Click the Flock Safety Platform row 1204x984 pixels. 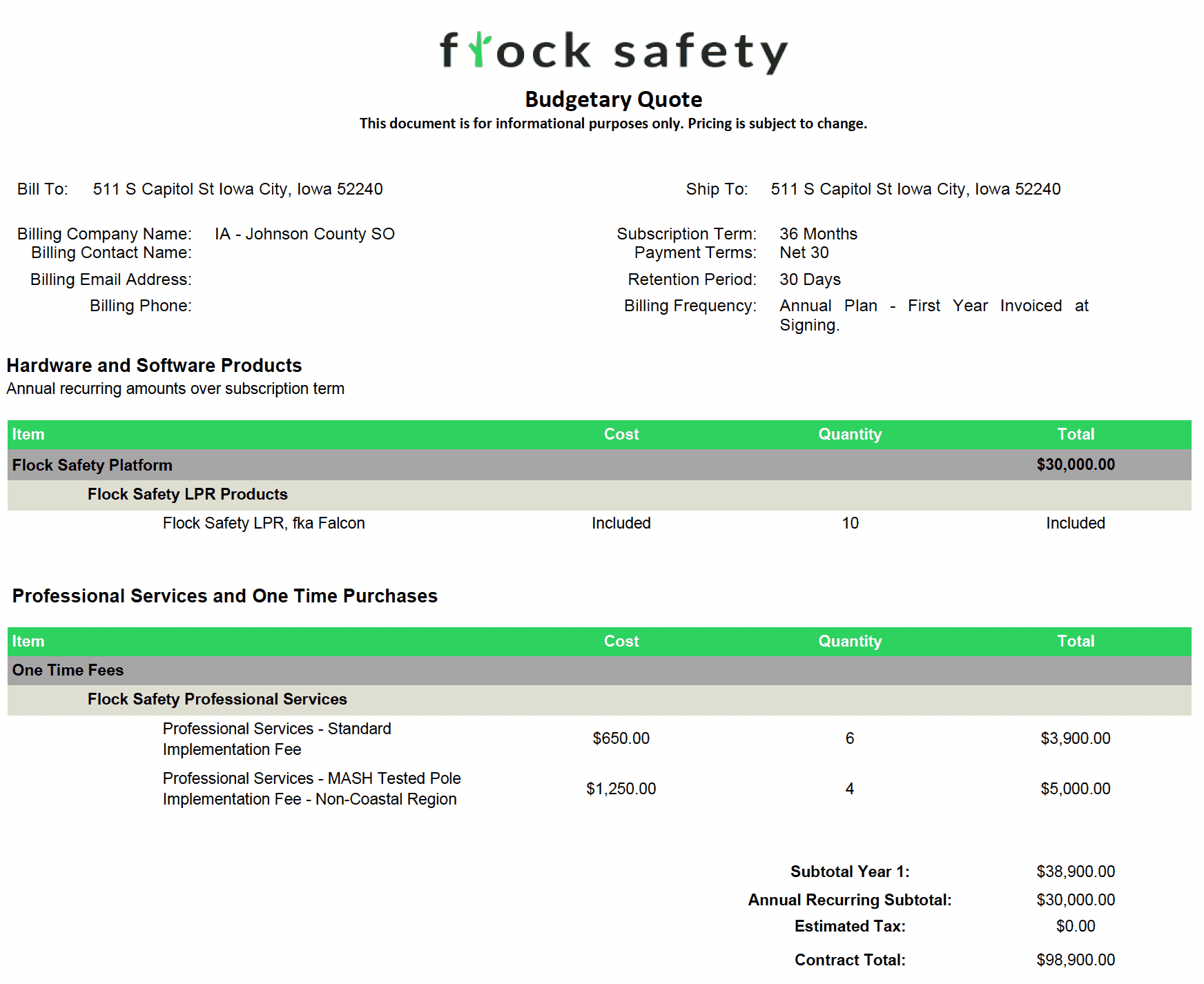click(92, 465)
